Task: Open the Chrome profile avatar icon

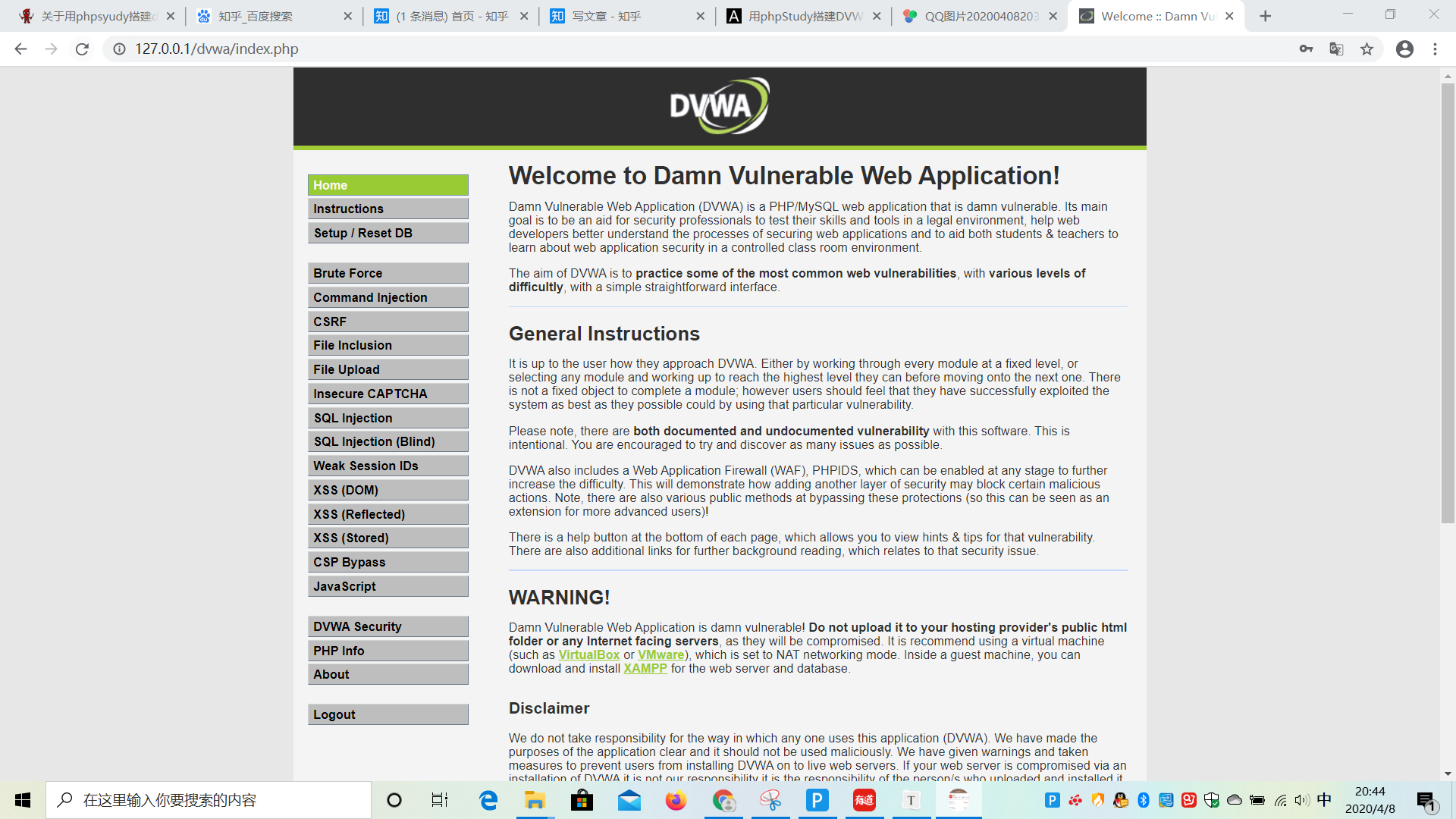Action: (x=1404, y=49)
